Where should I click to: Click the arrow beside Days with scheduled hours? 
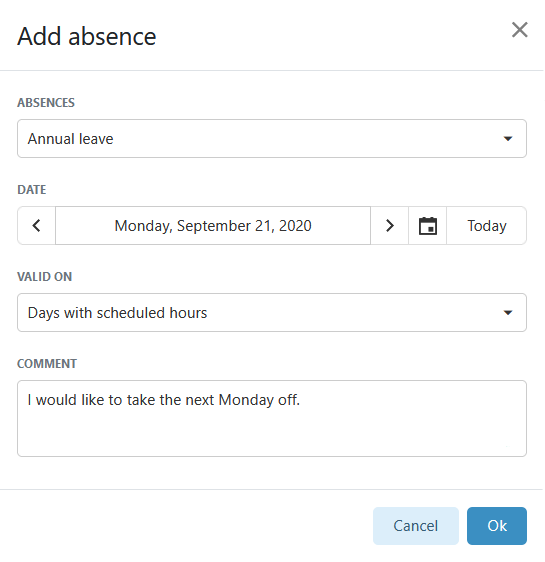[x=507, y=313]
